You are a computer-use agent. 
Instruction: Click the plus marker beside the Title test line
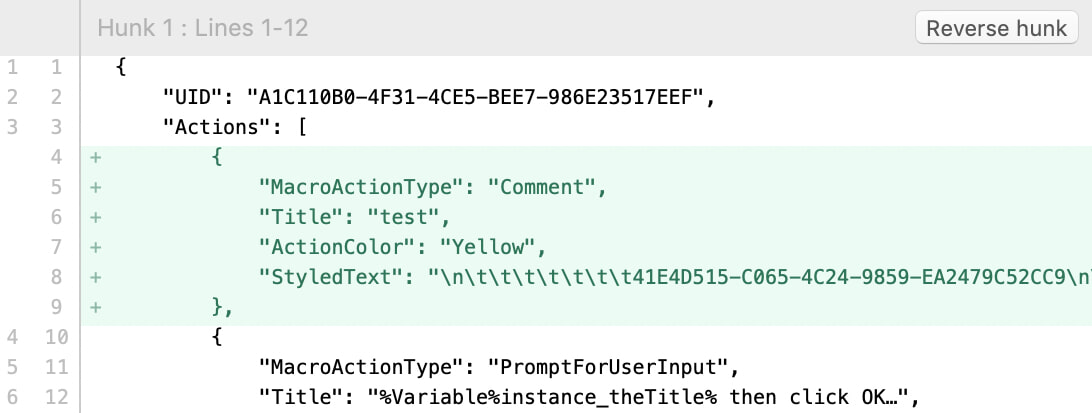(x=95, y=218)
